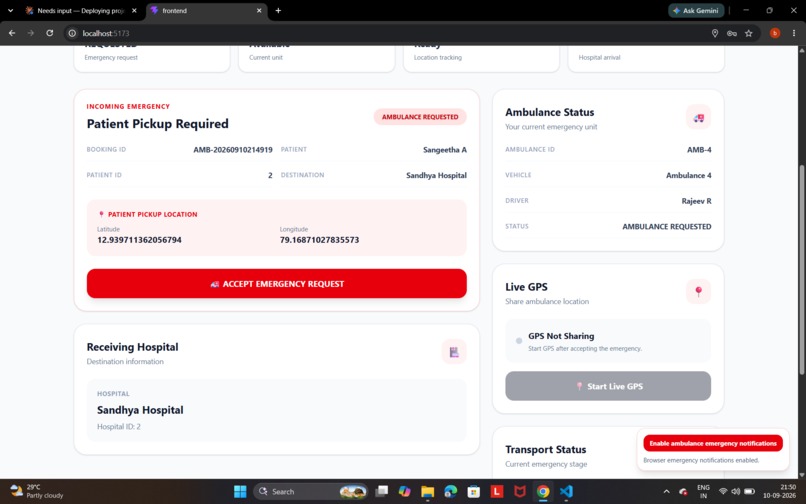Image resolution: width=806 pixels, height=504 pixels.
Task: View site information icon beside localhost
Action: pos(72,33)
